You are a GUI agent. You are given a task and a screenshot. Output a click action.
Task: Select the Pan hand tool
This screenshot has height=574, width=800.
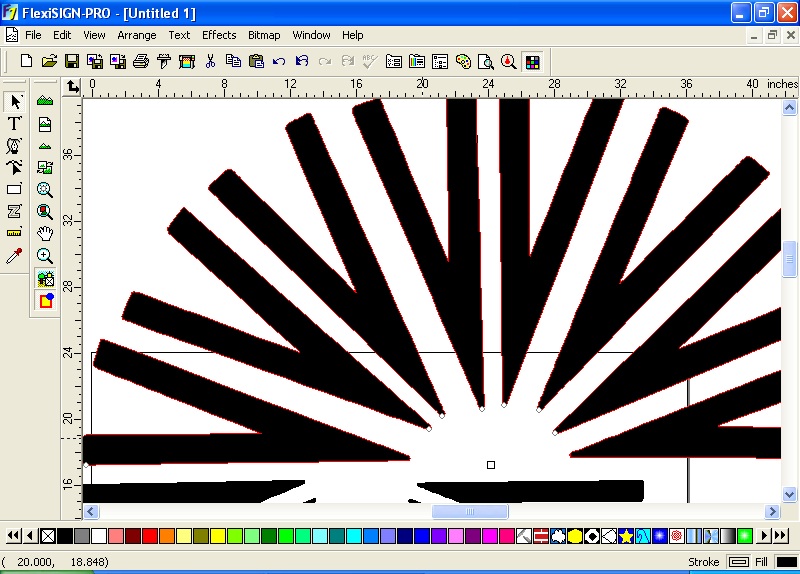(45, 233)
